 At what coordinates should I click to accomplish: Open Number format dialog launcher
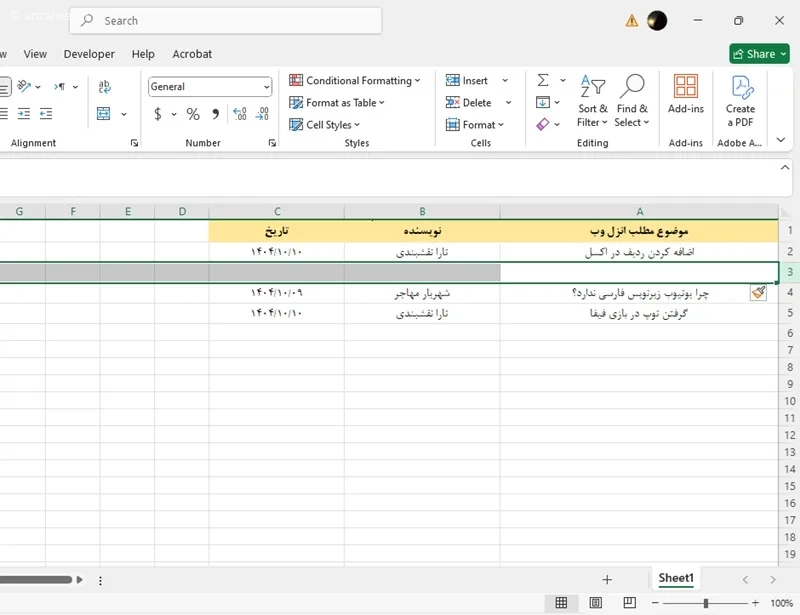click(x=272, y=143)
